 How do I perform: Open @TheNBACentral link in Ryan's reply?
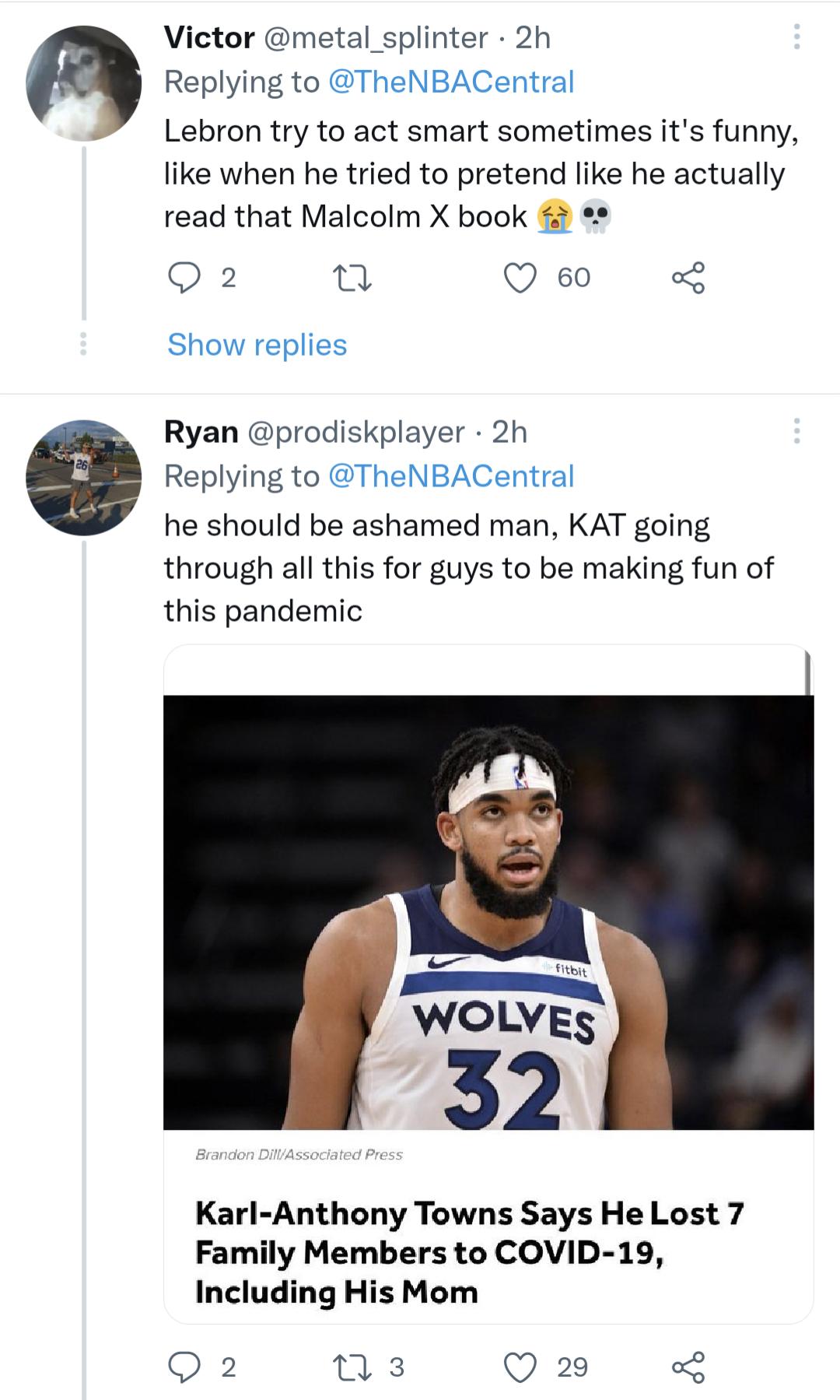[451, 476]
